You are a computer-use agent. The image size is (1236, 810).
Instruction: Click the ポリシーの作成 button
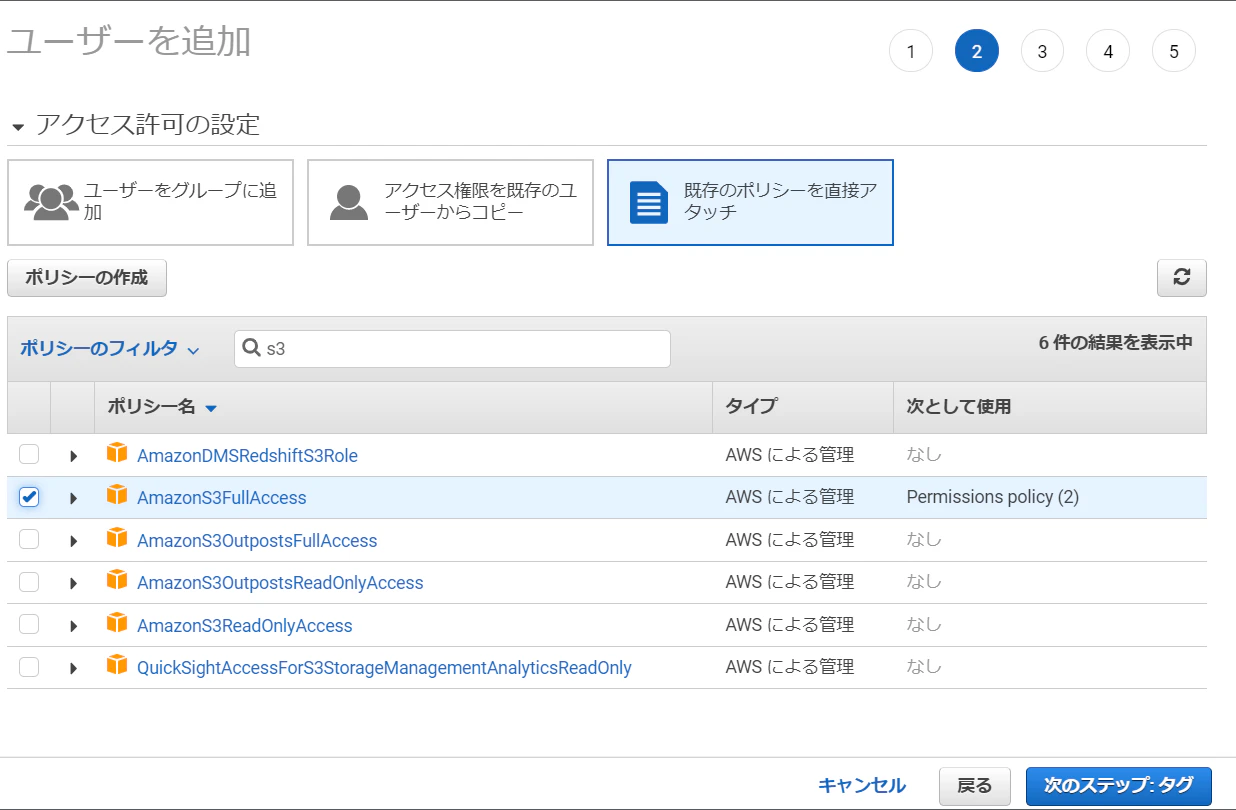point(87,278)
